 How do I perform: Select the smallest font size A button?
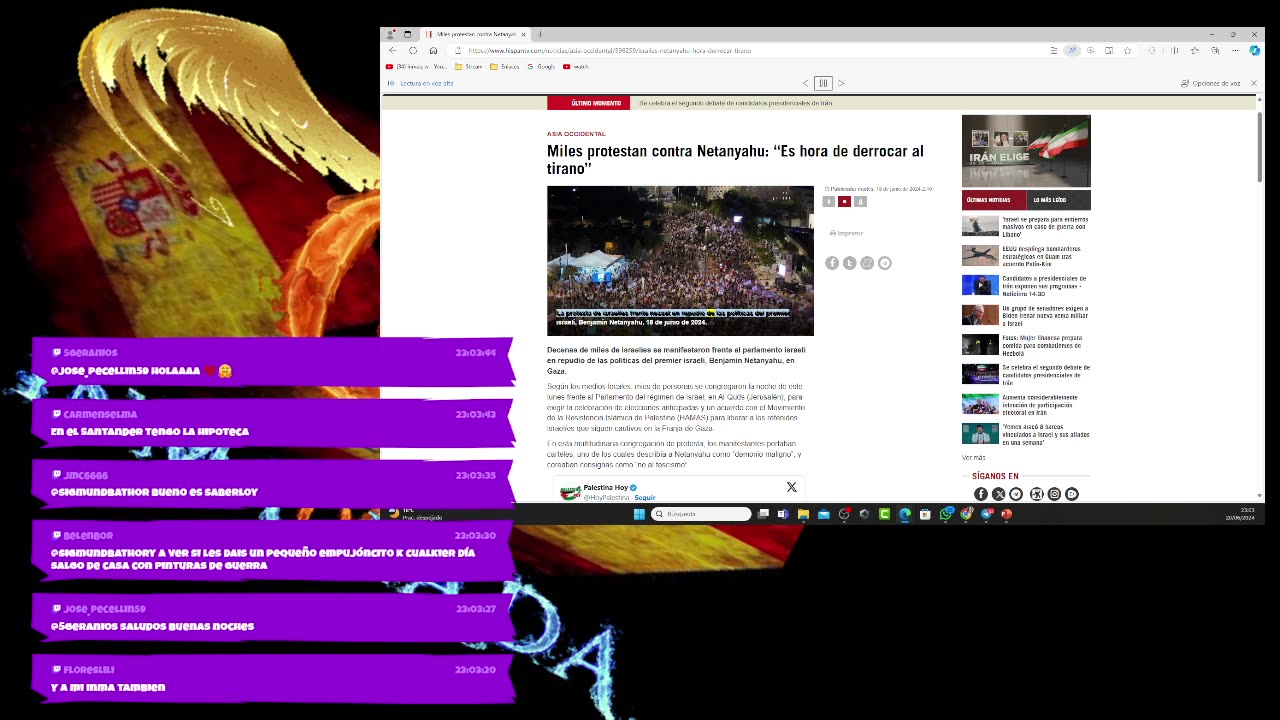828,201
